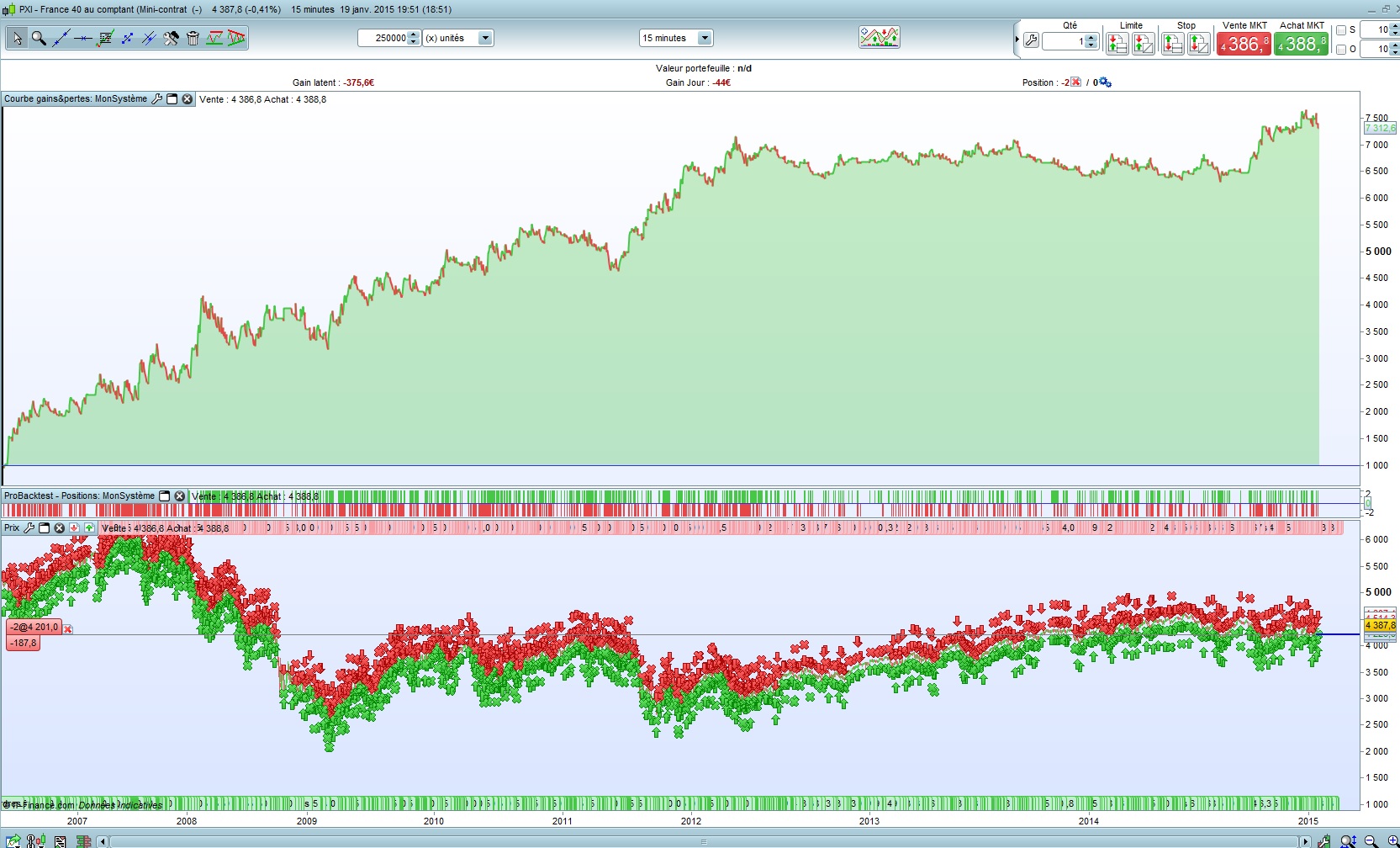Click the Achat MKT buy button
Image resolution: width=1400 pixels, height=848 pixels.
pos(1301,44)
